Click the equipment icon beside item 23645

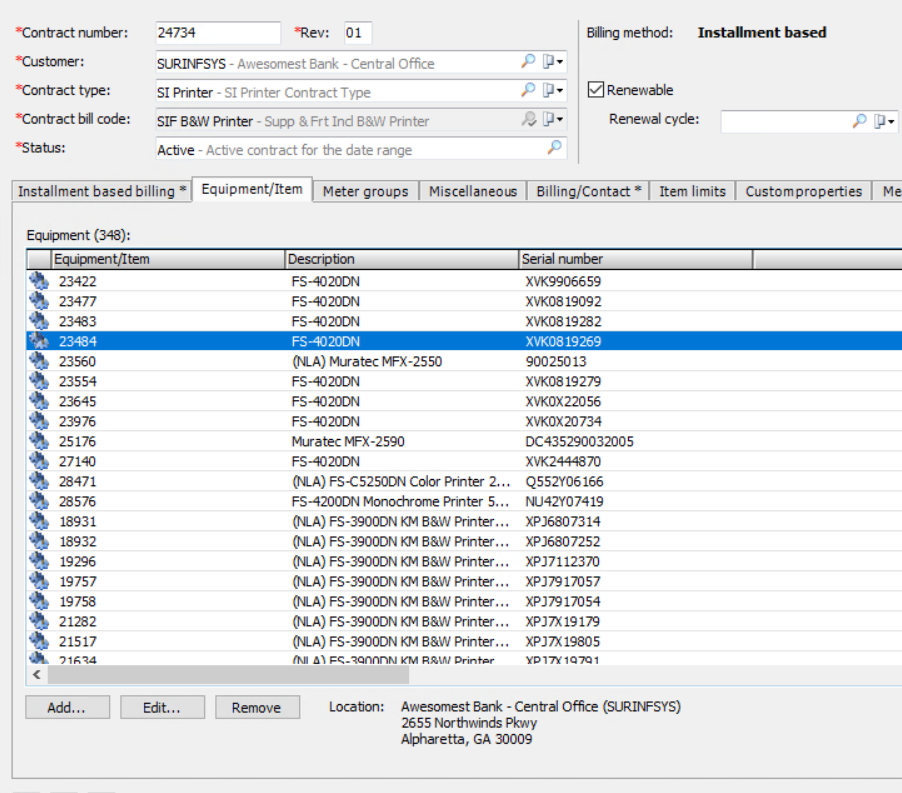(x=39, y=401)
